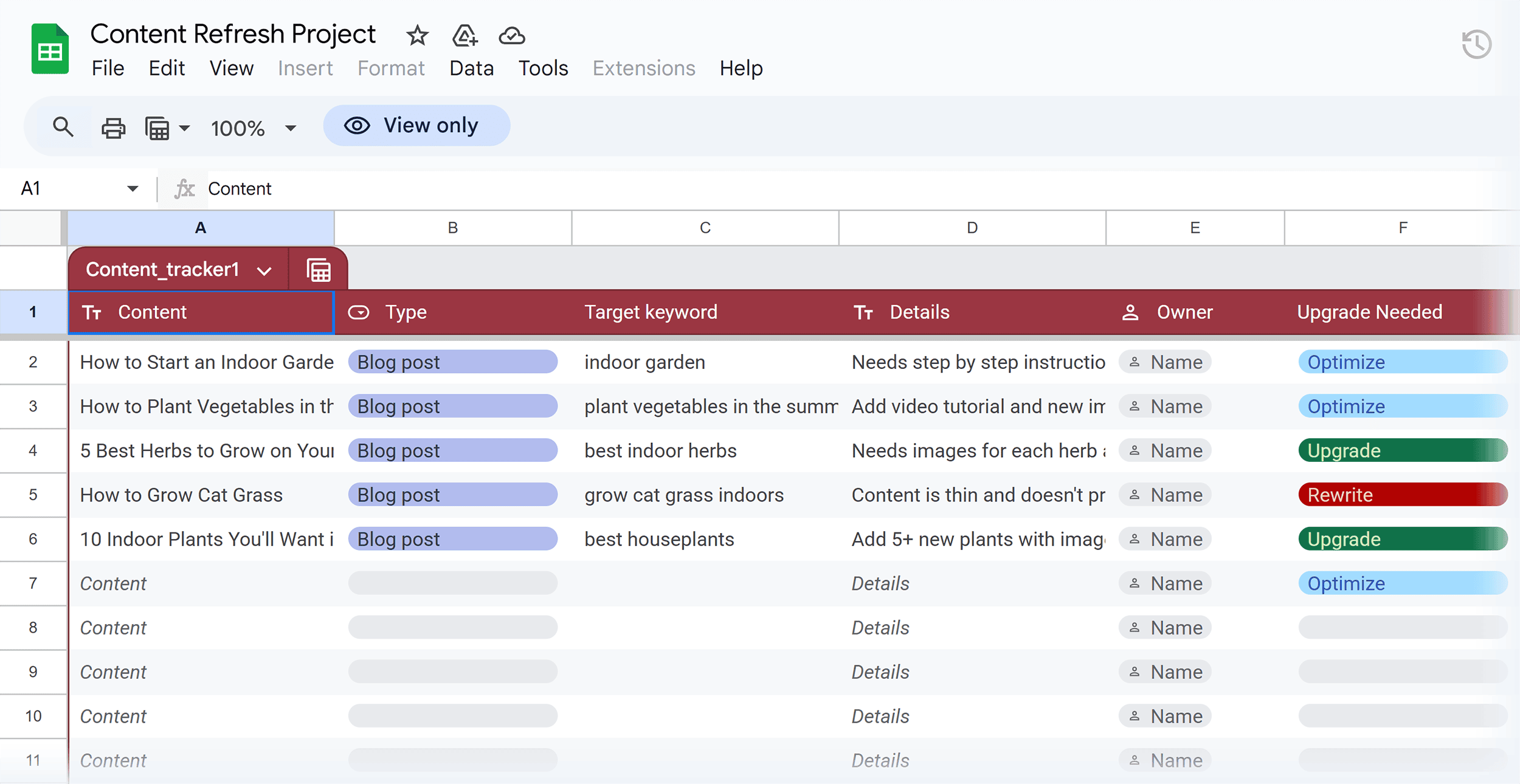Click the dropdown chip icon beside Type
This screenshot has width=1520, height=784.
point(359,312)
